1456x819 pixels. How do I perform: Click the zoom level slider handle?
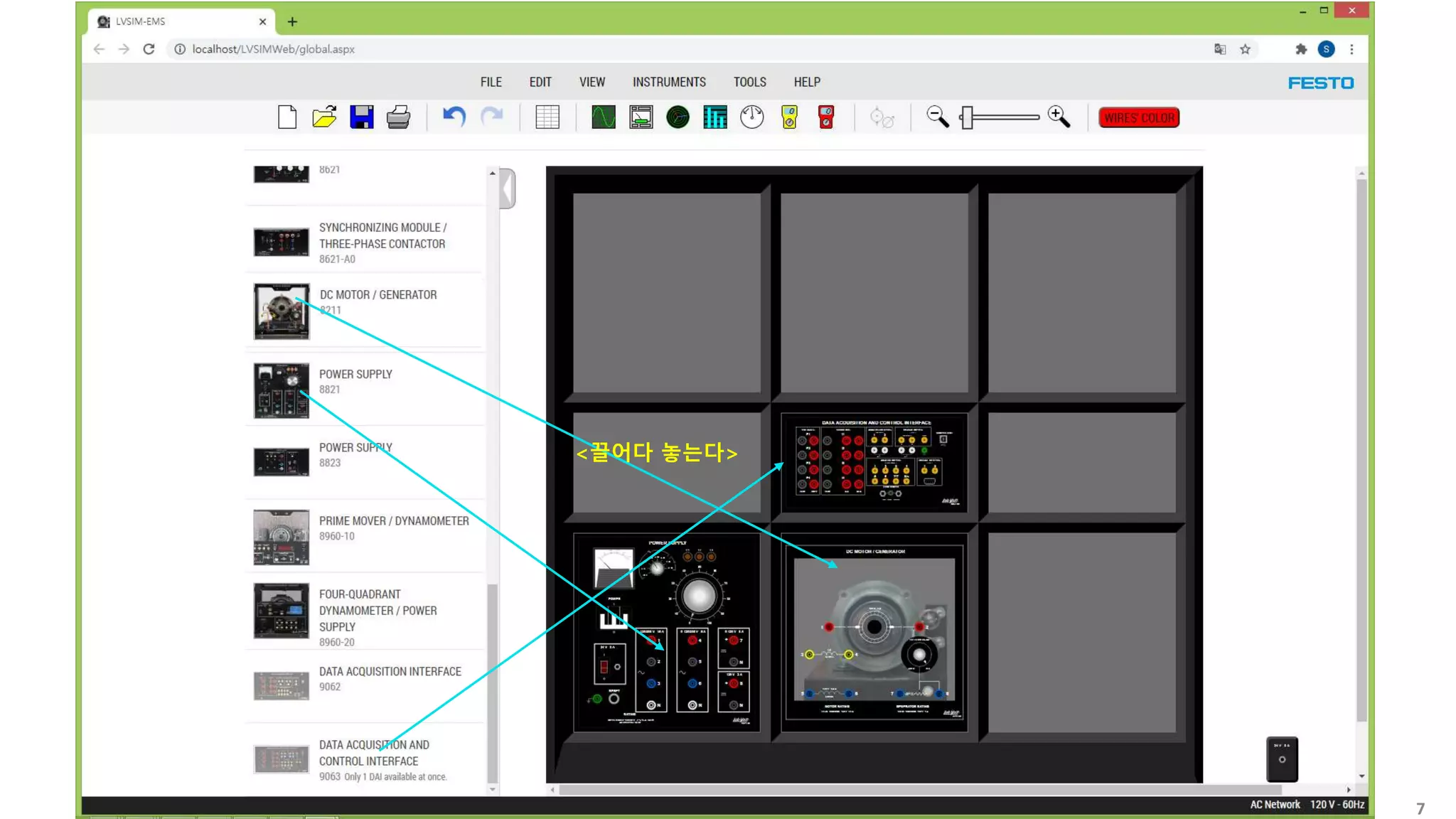[x=966, y=117]
